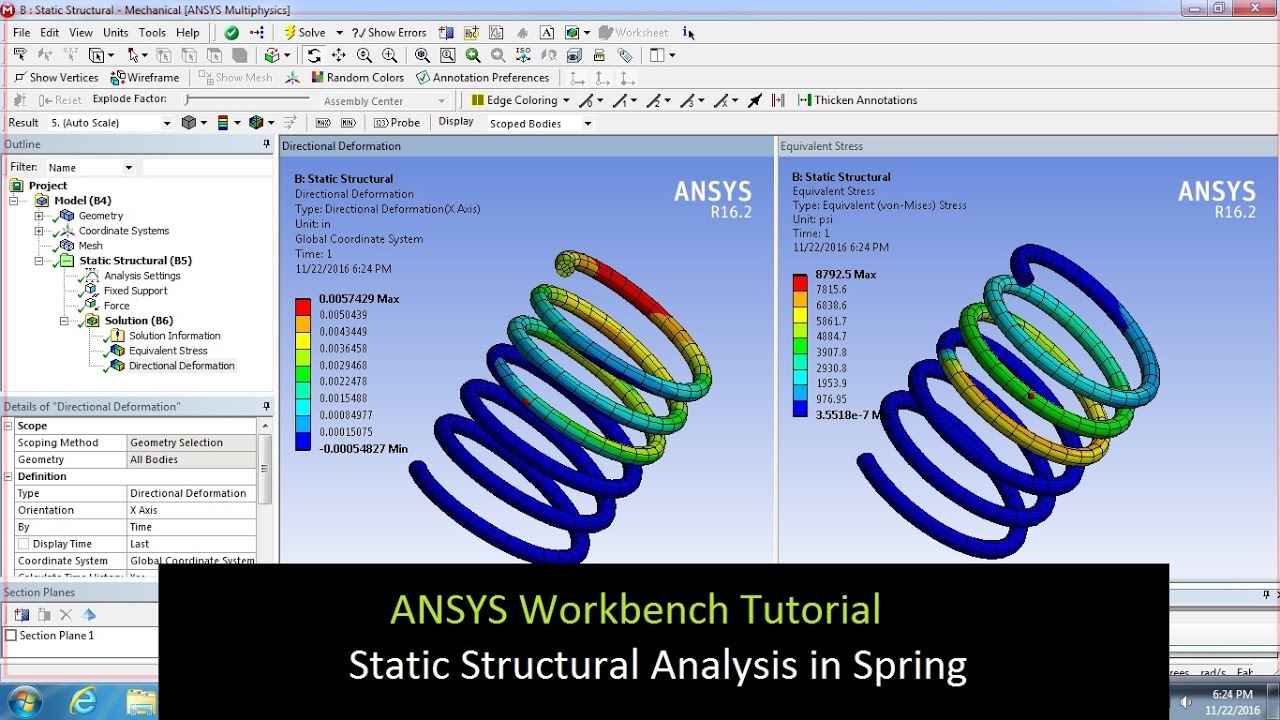Open the Scoped Bodies display dropdown
The height and width of the screenshot is (720, 1280).
click(587, 123)
